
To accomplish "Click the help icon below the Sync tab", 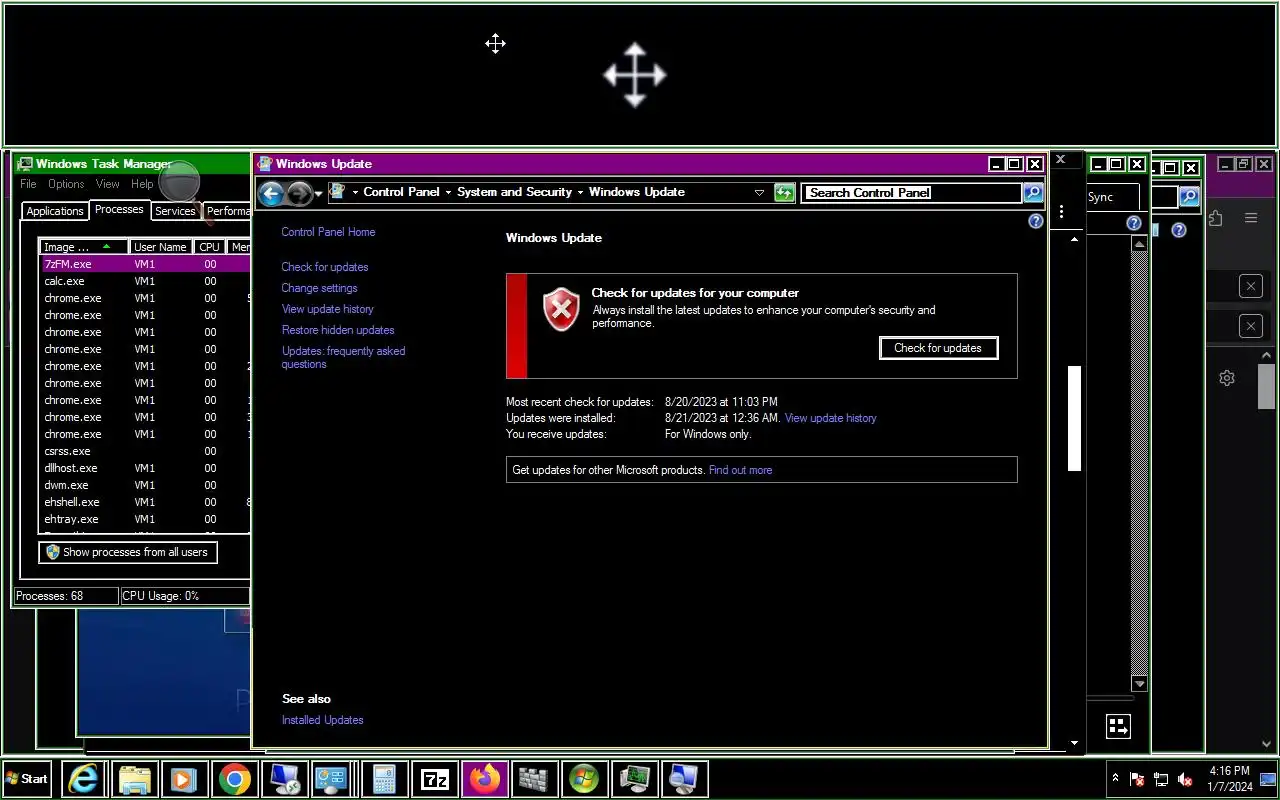I will pyautogui.click(x=1134, y=224).
